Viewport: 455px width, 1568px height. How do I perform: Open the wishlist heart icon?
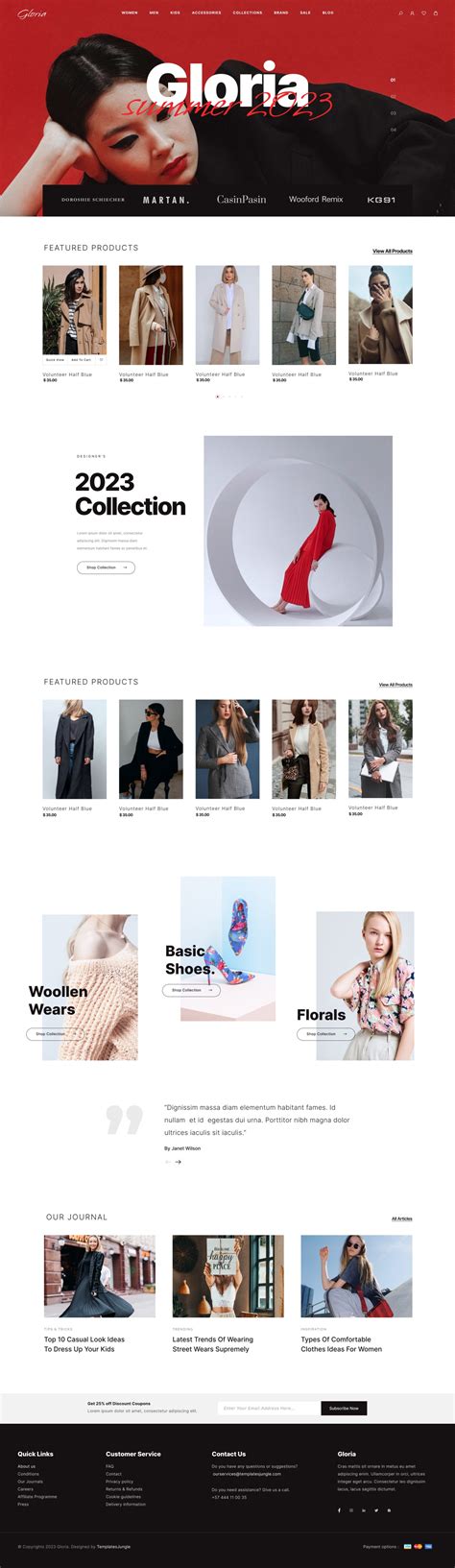(x=424, y=13)
